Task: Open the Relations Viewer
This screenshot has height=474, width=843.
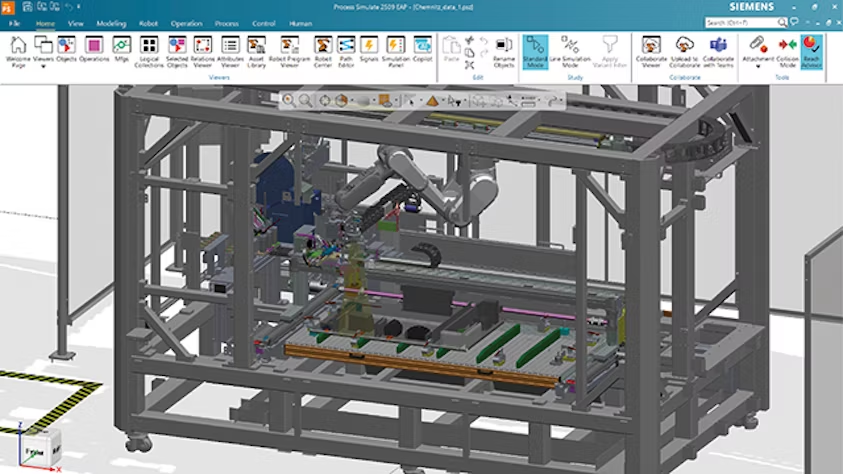Action: [x=203, y=50]
